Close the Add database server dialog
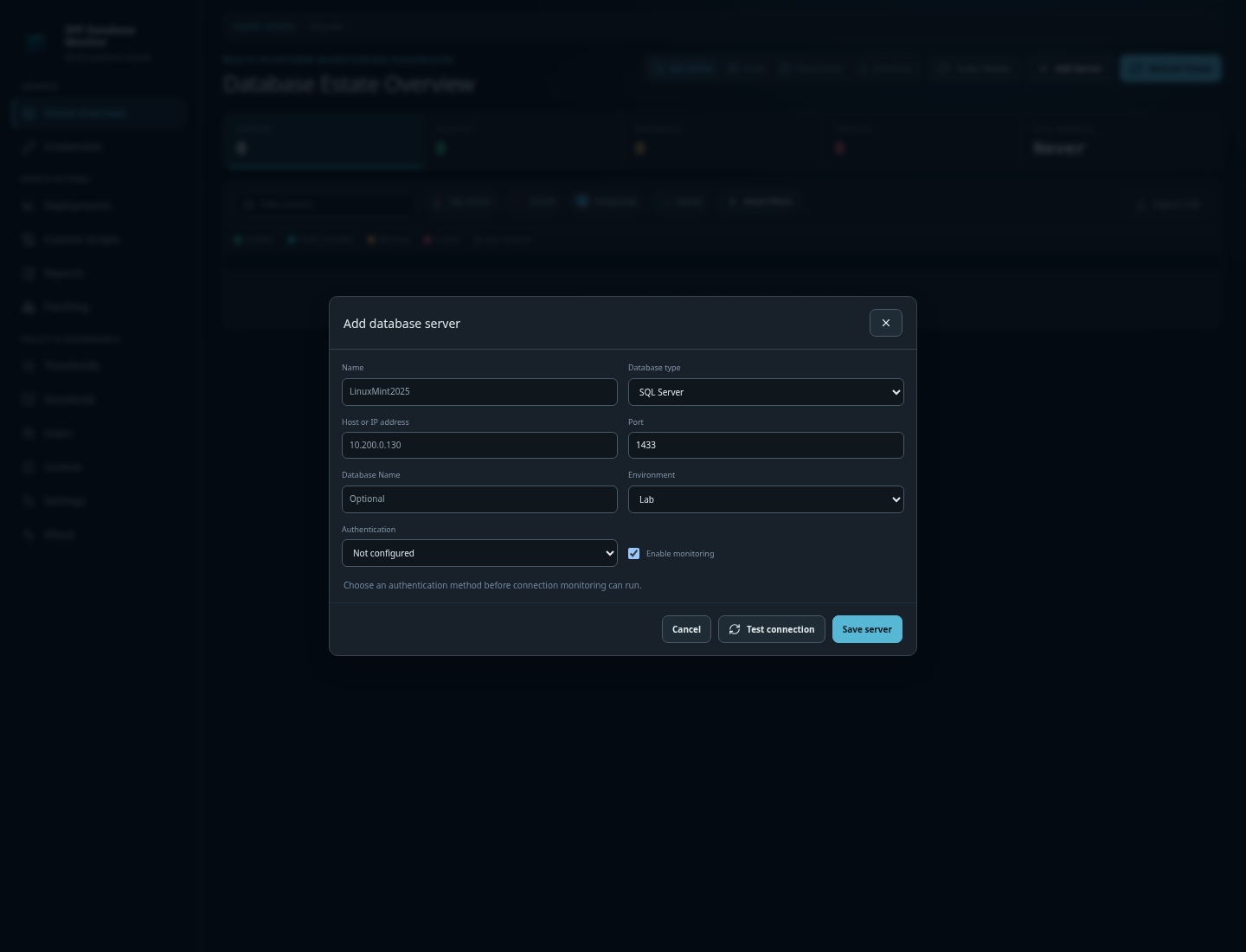The width and height of the screenshot is (1246, 952). pyautogui.click(x=885, y=323)
